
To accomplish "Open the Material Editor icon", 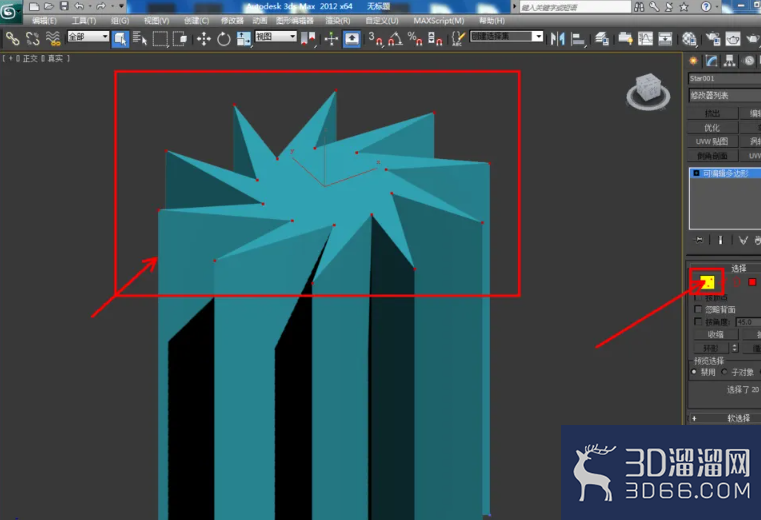I will pos(689,38).
